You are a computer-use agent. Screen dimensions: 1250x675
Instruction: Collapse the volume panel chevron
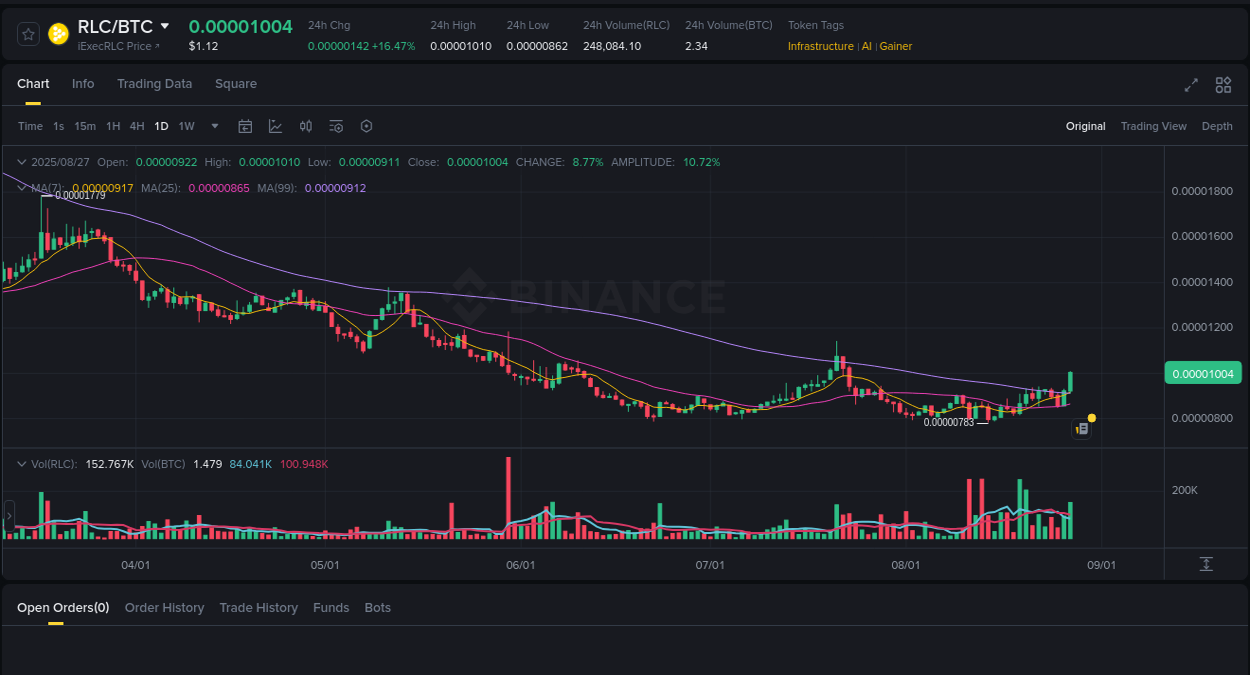tap(21, 463)
